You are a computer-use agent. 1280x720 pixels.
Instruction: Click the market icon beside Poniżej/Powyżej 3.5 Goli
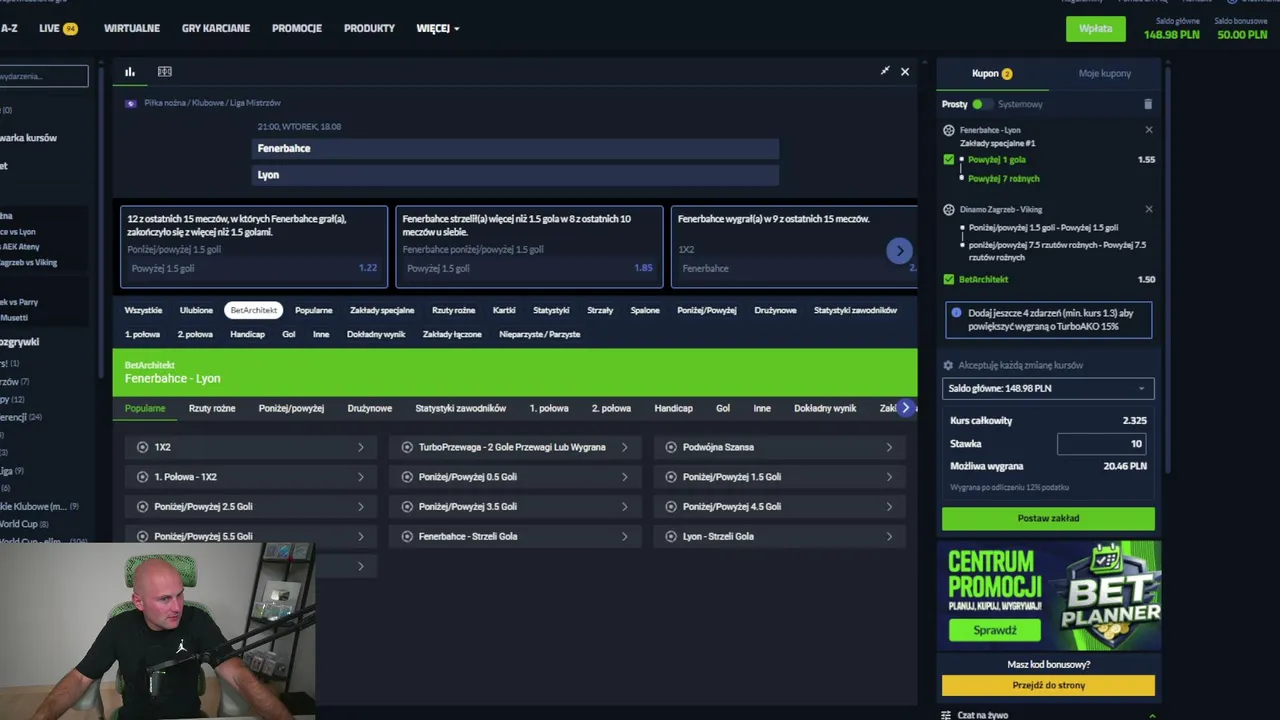(x=407, y=507)
